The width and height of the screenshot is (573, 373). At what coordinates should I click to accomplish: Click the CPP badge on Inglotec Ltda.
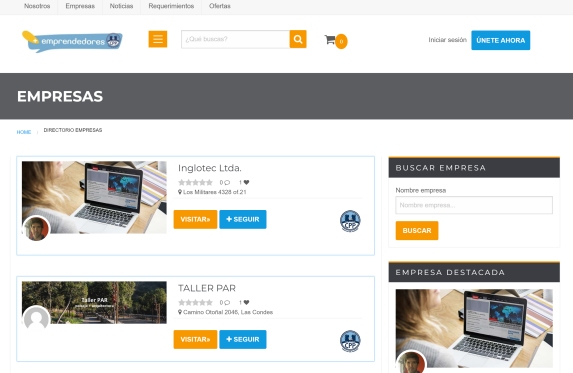point(350,221)
